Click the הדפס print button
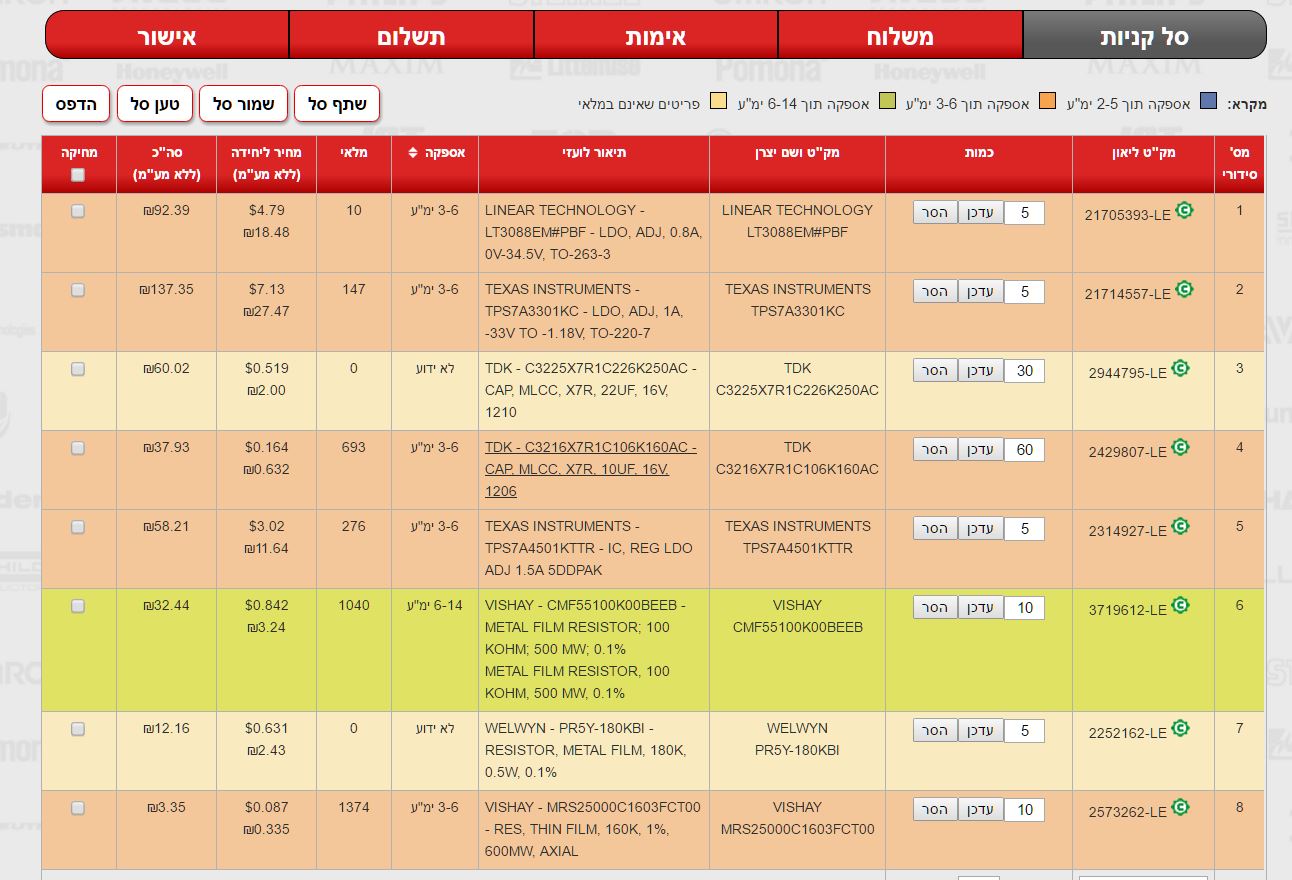Viewport: 1292px width, 880px height. pyautogui.click(x=76, y=104)
